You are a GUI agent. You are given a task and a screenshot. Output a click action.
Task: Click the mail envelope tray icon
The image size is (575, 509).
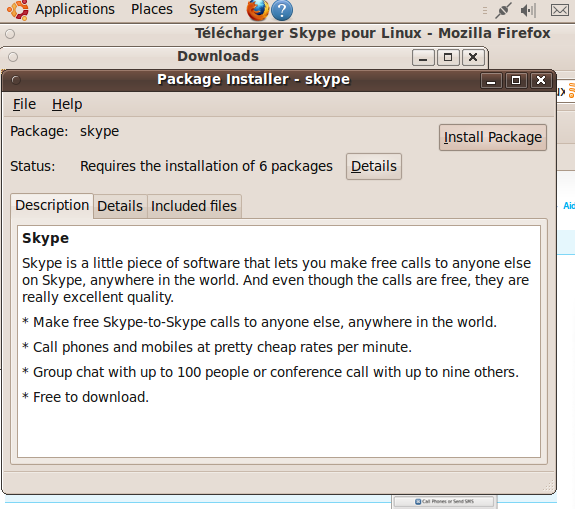pos(560,10)
